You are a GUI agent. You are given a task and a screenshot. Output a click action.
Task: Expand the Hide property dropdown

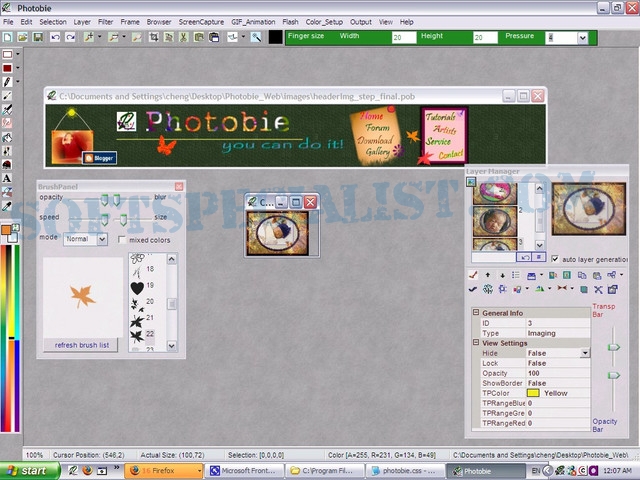pos(585,353)
